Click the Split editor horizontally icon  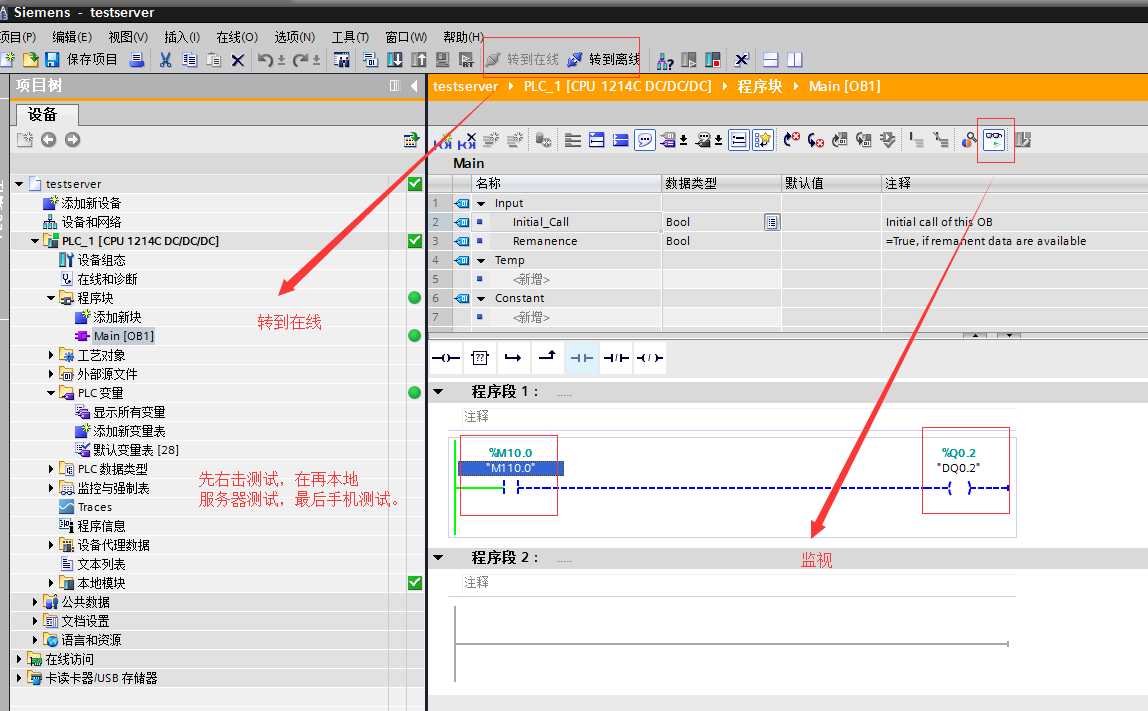tap(770, 59)
